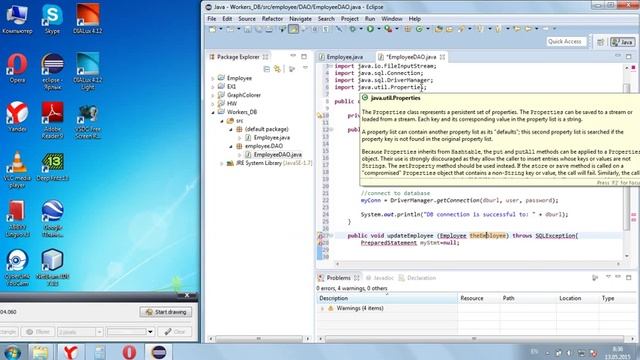Collapse the employee.DAO package node
The image size is (640, 360).
coord(231,146)
